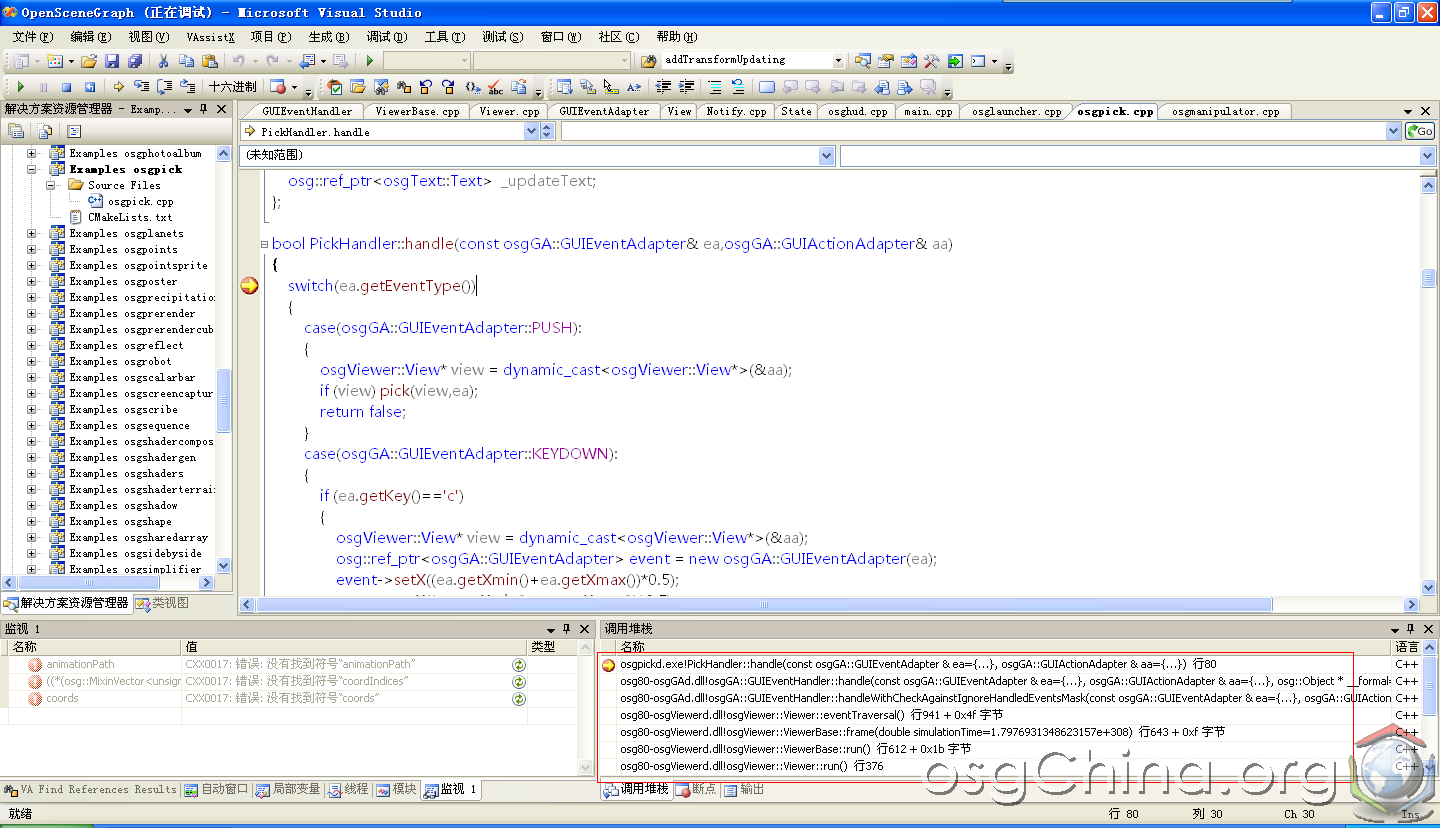Continue debugging with the green play icon
Viewport: 1440px width, 828px height.
tap(20, 87)
